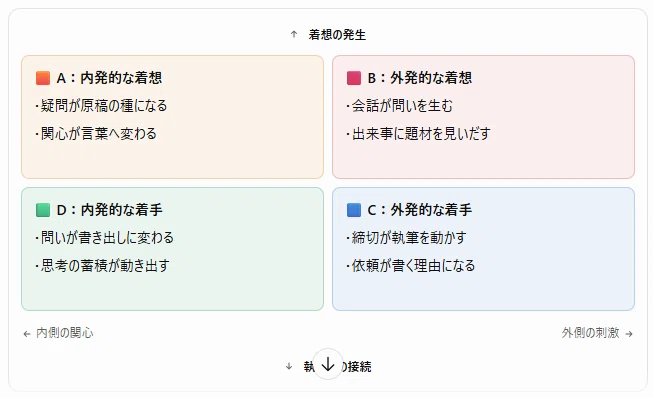The image size is (653, 398).
Task: Select the D:内発的な着手 heading
Action: pyautogui.click(x=109, y=210)
